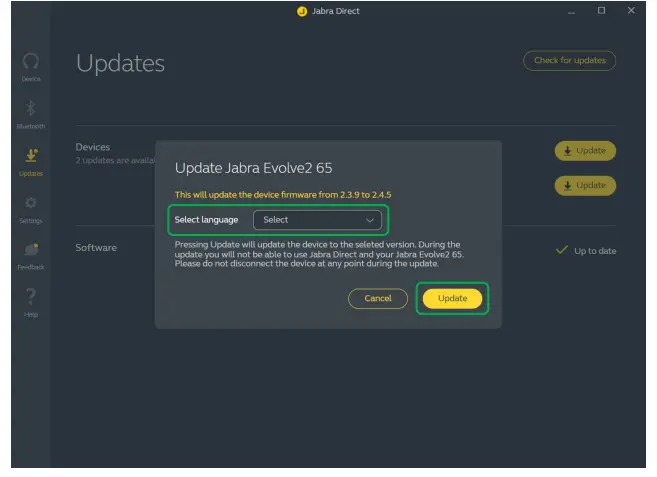Cancel the firmware update dialog

click(378, 298)
